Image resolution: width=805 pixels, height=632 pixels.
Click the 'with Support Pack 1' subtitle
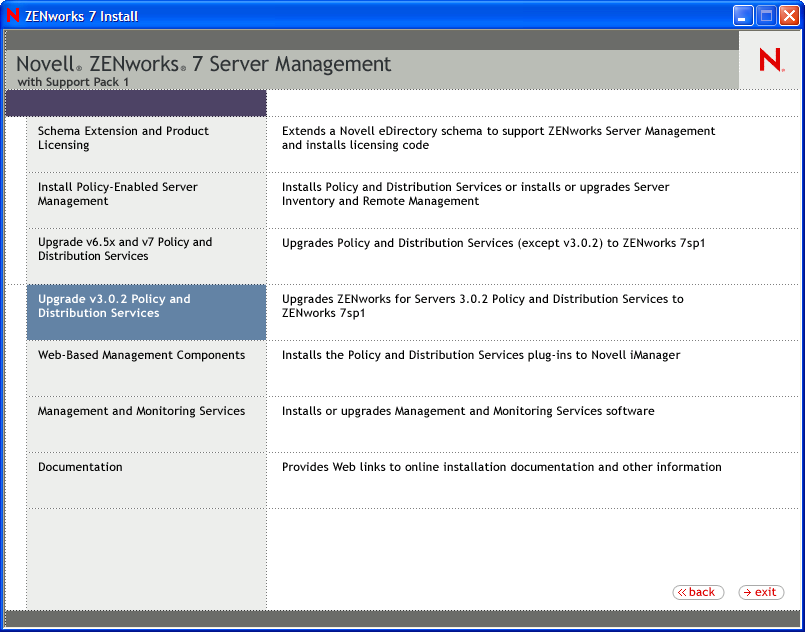pos(73,82)
